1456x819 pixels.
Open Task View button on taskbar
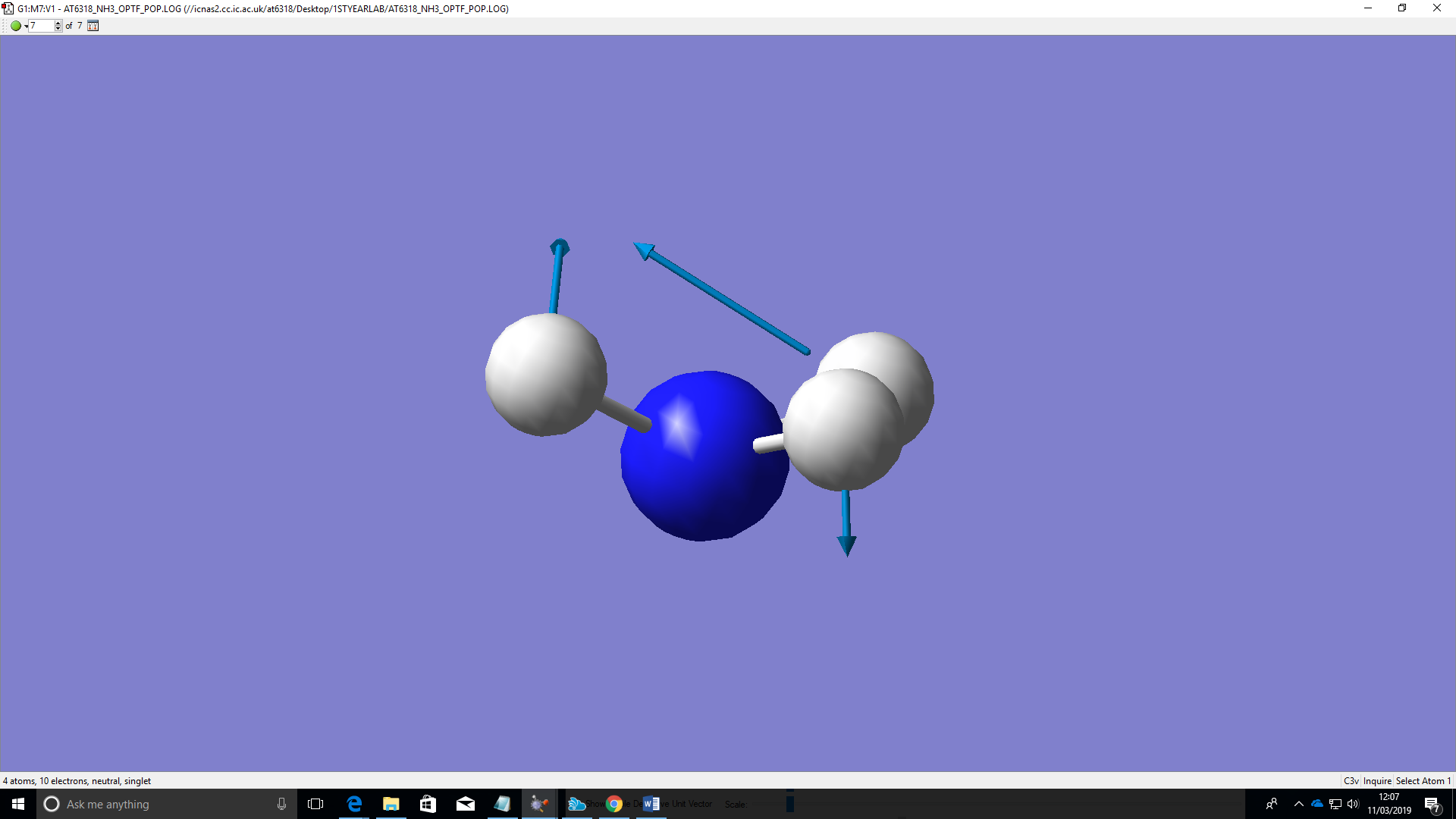point(315,804)
